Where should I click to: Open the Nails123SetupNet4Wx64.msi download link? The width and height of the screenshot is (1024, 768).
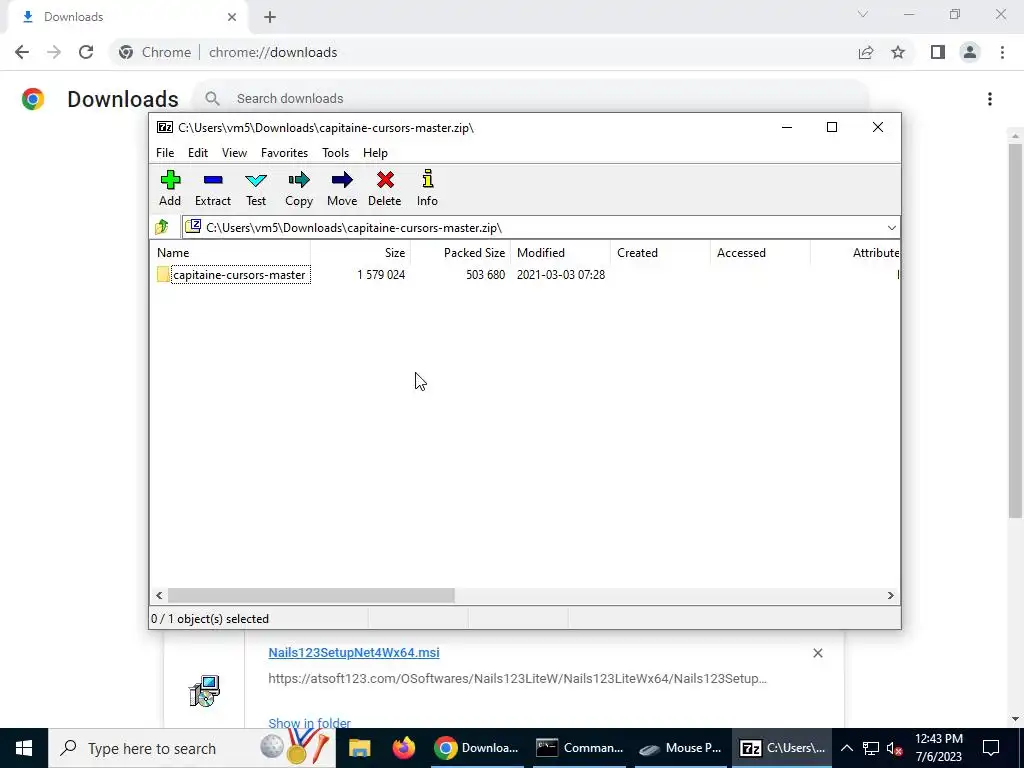click(354, 652)
